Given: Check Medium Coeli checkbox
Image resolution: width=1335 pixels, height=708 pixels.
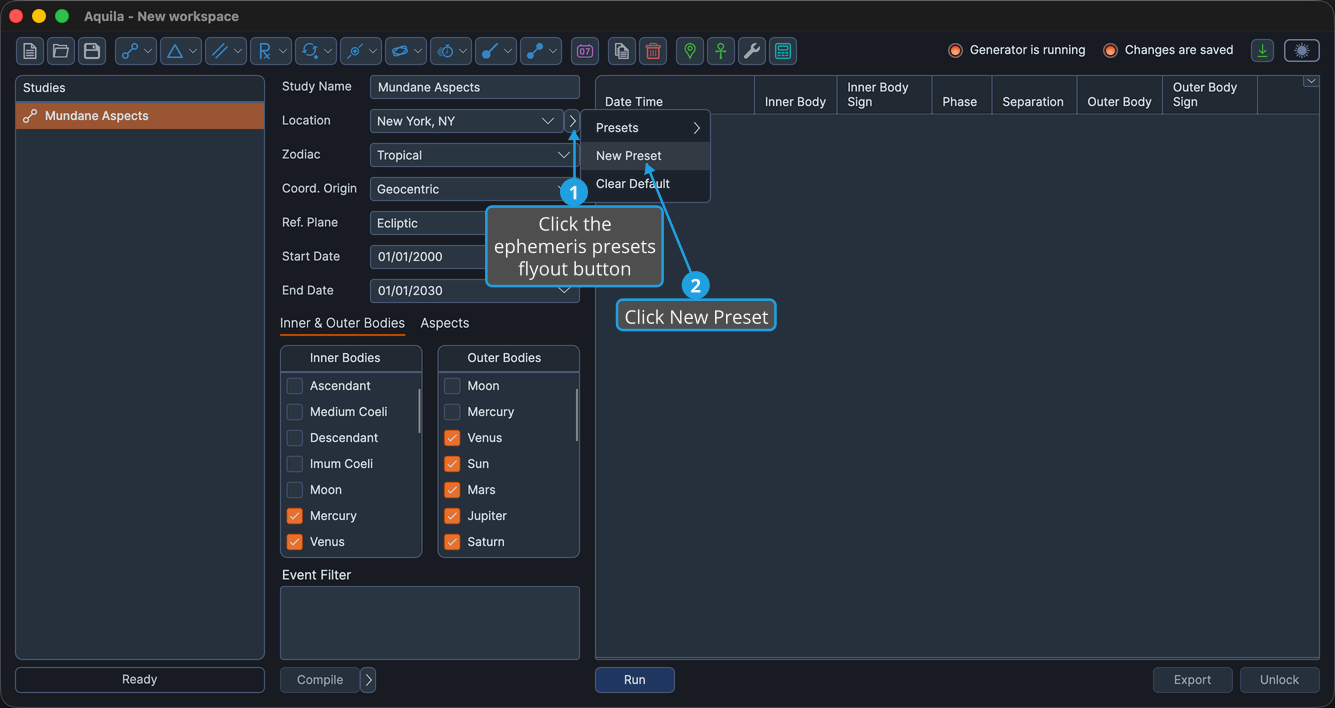Looking at the screenshot, I should pyautogui.click(x=294, y=412).
